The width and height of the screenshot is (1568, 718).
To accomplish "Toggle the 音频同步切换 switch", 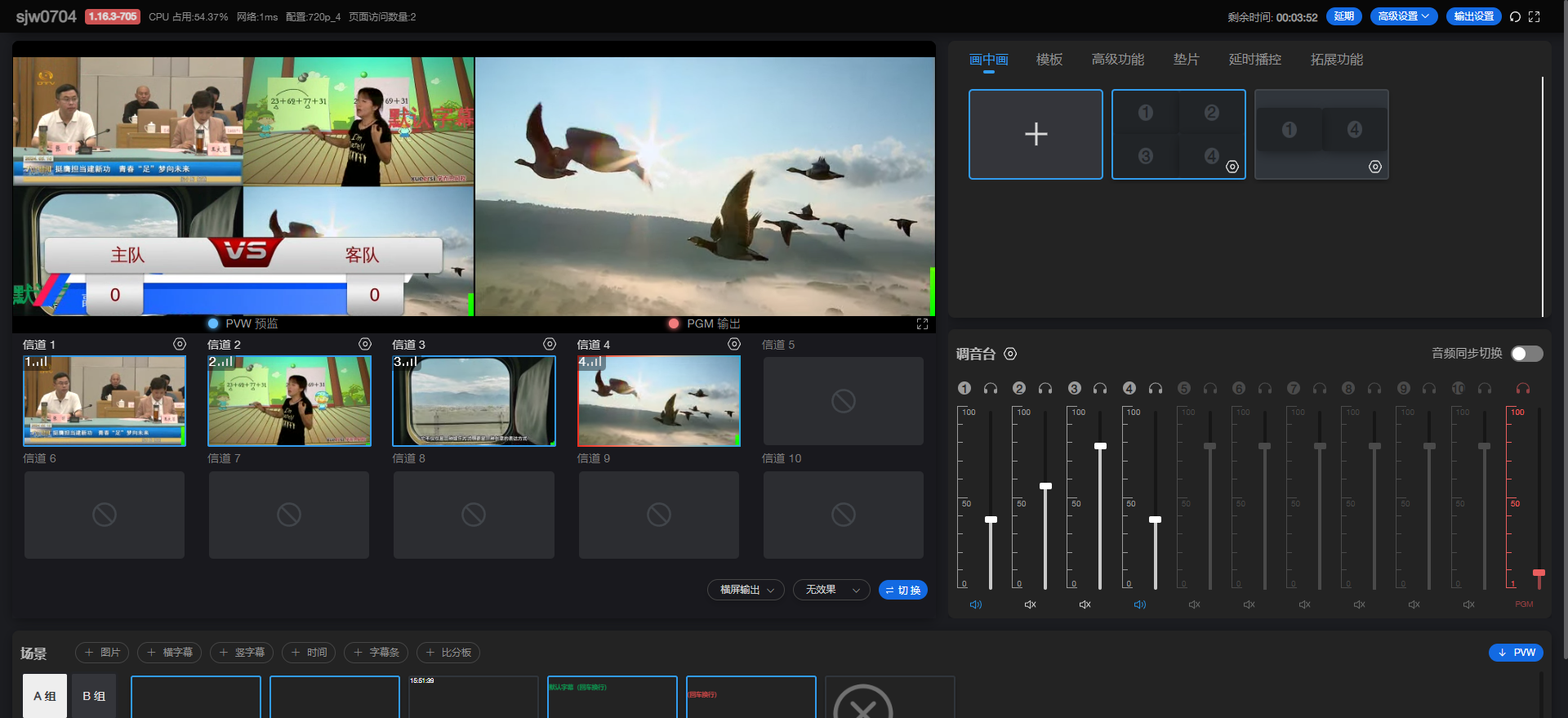I will (1526, 354).
